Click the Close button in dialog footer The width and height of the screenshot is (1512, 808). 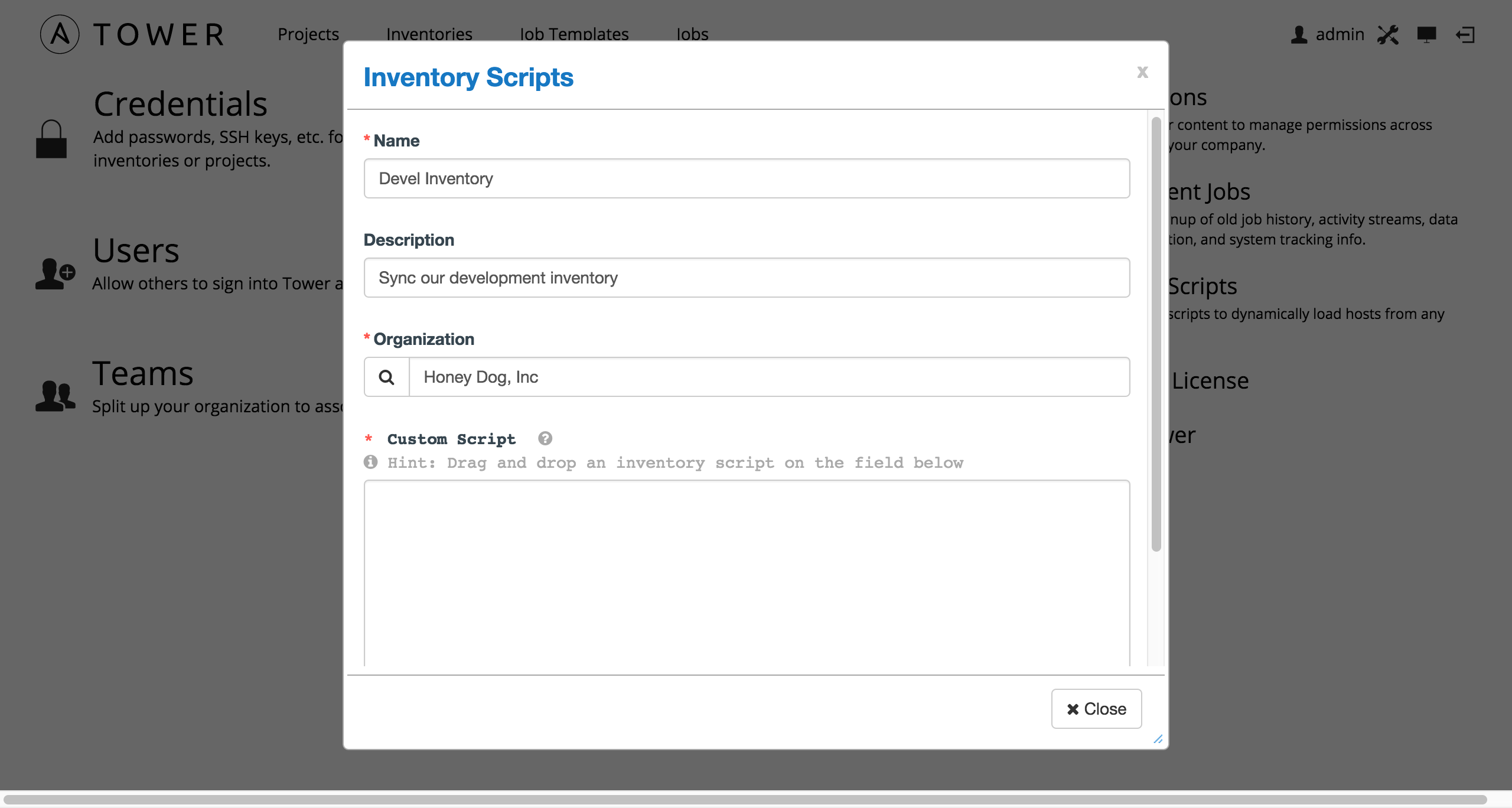pyautogui.click(x=1096, y=709)
